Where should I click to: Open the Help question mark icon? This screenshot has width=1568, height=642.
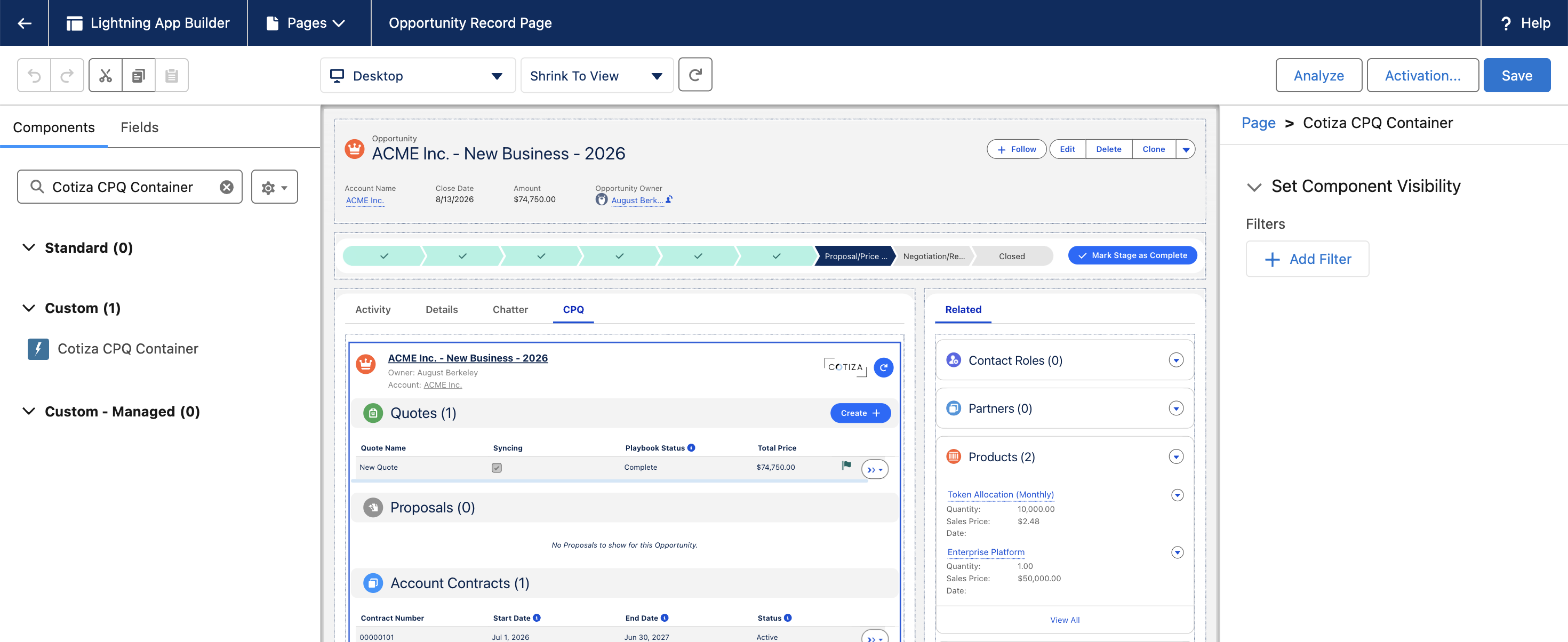pos(1506,23)
